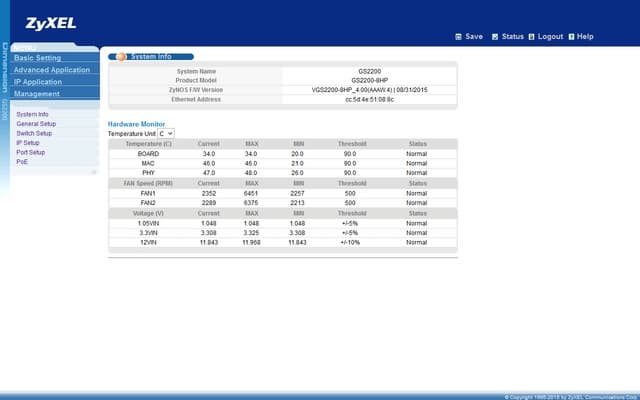Viewport: 640px width, 400px height.
Task: Open the Temperature Unit dropdown
Action: (166, 133)
